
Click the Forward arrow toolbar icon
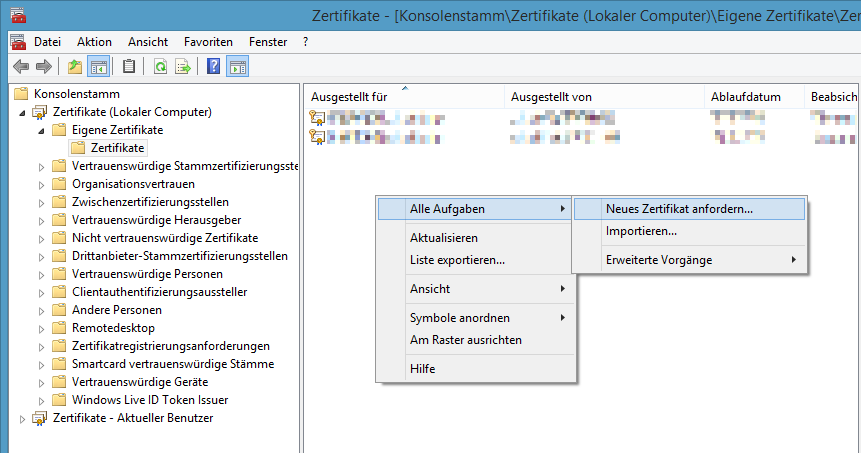[x=43, y=67]
